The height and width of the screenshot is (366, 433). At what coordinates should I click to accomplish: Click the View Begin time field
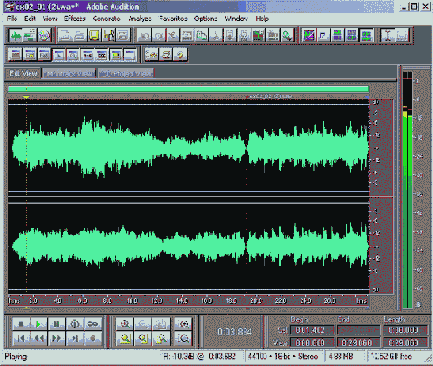pyautogui.click(x=312, y=342)
